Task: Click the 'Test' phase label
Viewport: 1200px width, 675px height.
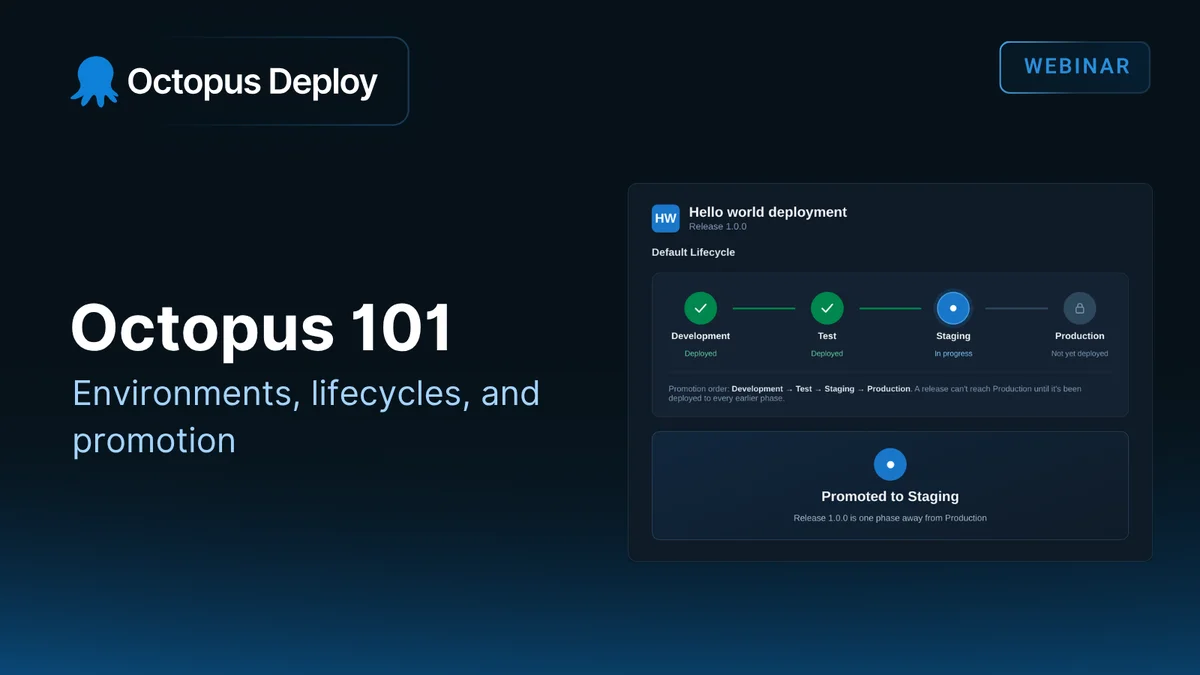Action: pos(827,336)
